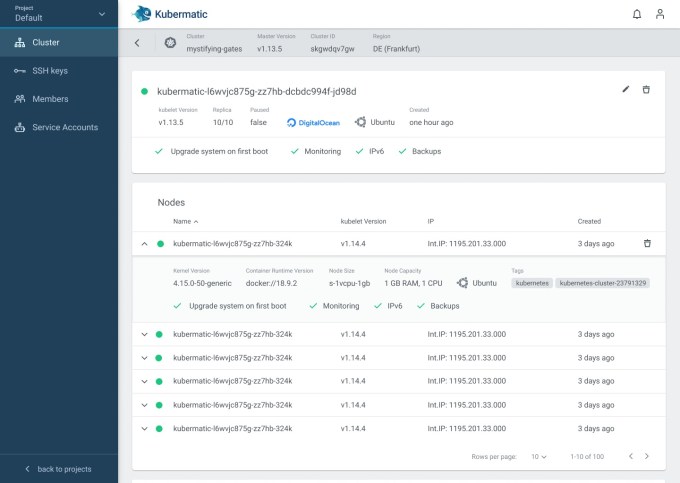Delete the expanded node using trash icon
Viewport: 680px width, 483px height.
647,243
